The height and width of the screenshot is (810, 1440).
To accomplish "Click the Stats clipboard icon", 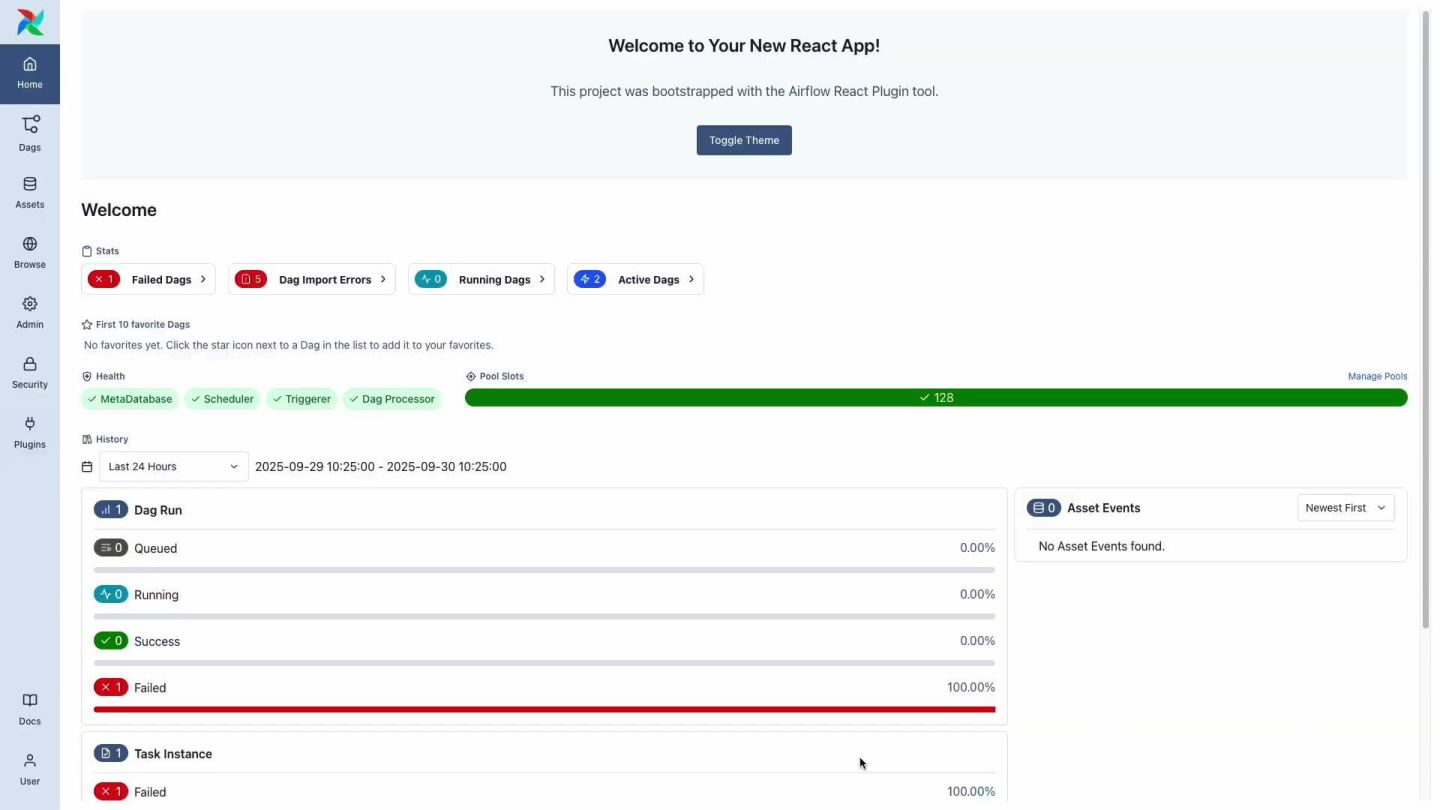I will point(87,251).
